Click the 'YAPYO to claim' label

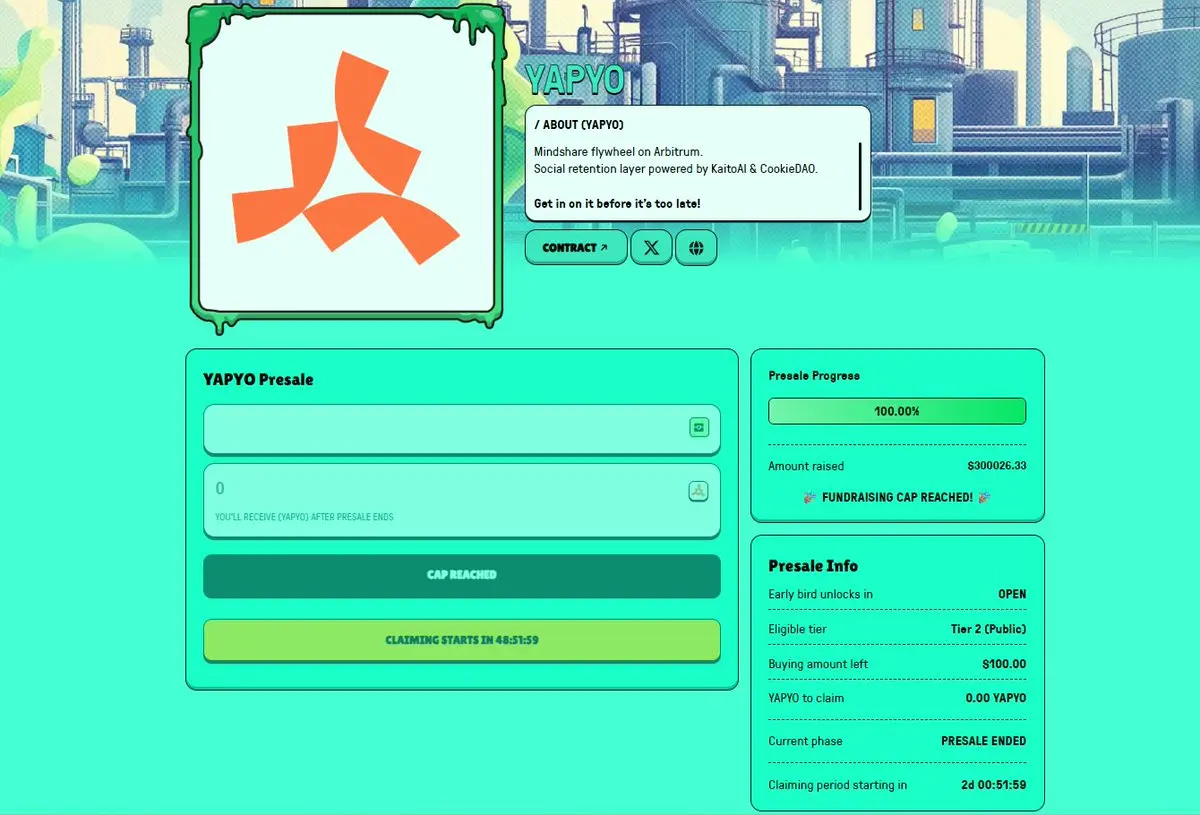pyautogui.click(x=806, y=698)
